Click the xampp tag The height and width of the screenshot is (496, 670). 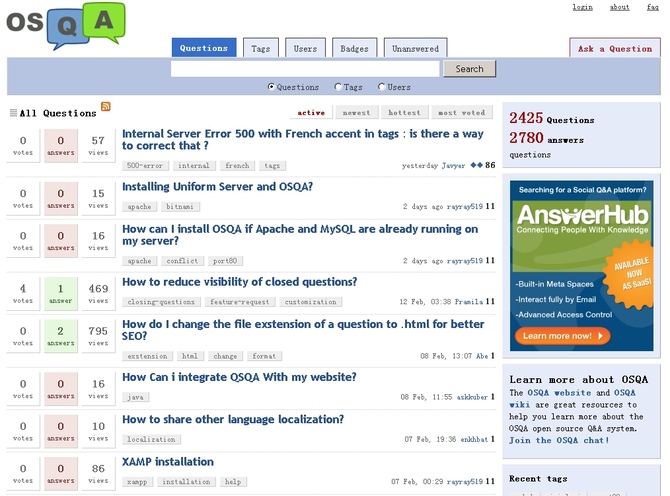click(x=137, y=481)
